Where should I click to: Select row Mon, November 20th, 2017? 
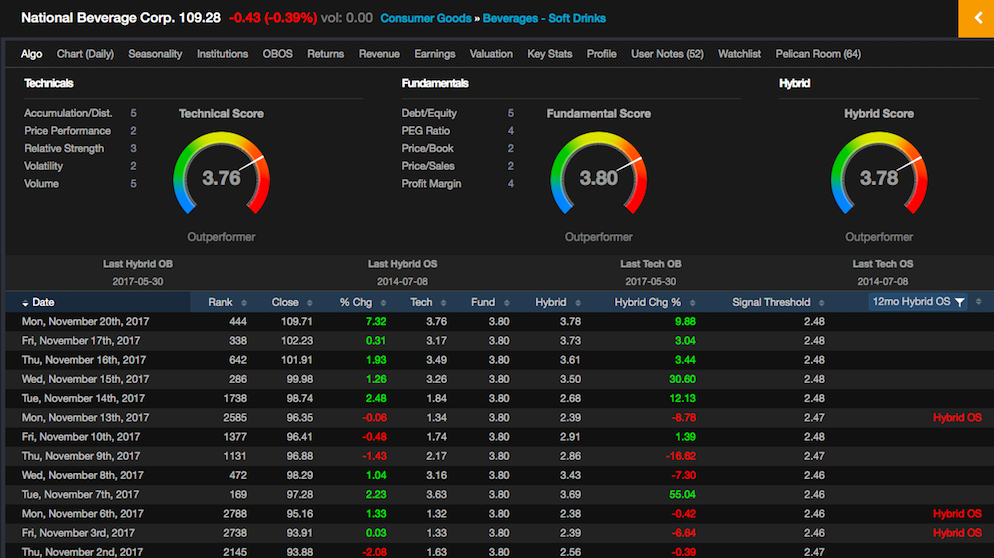(x=500, y=321)
